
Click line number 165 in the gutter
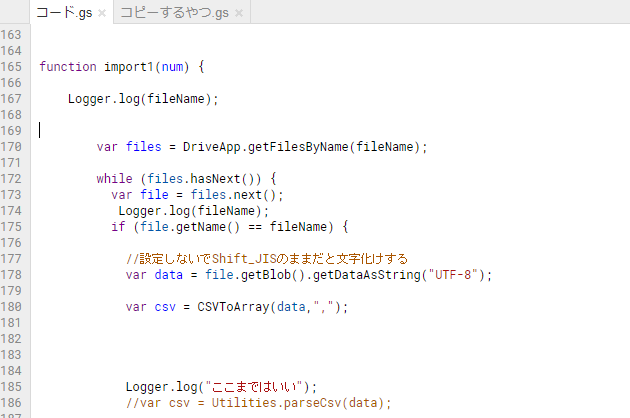(x=12, y=67)
